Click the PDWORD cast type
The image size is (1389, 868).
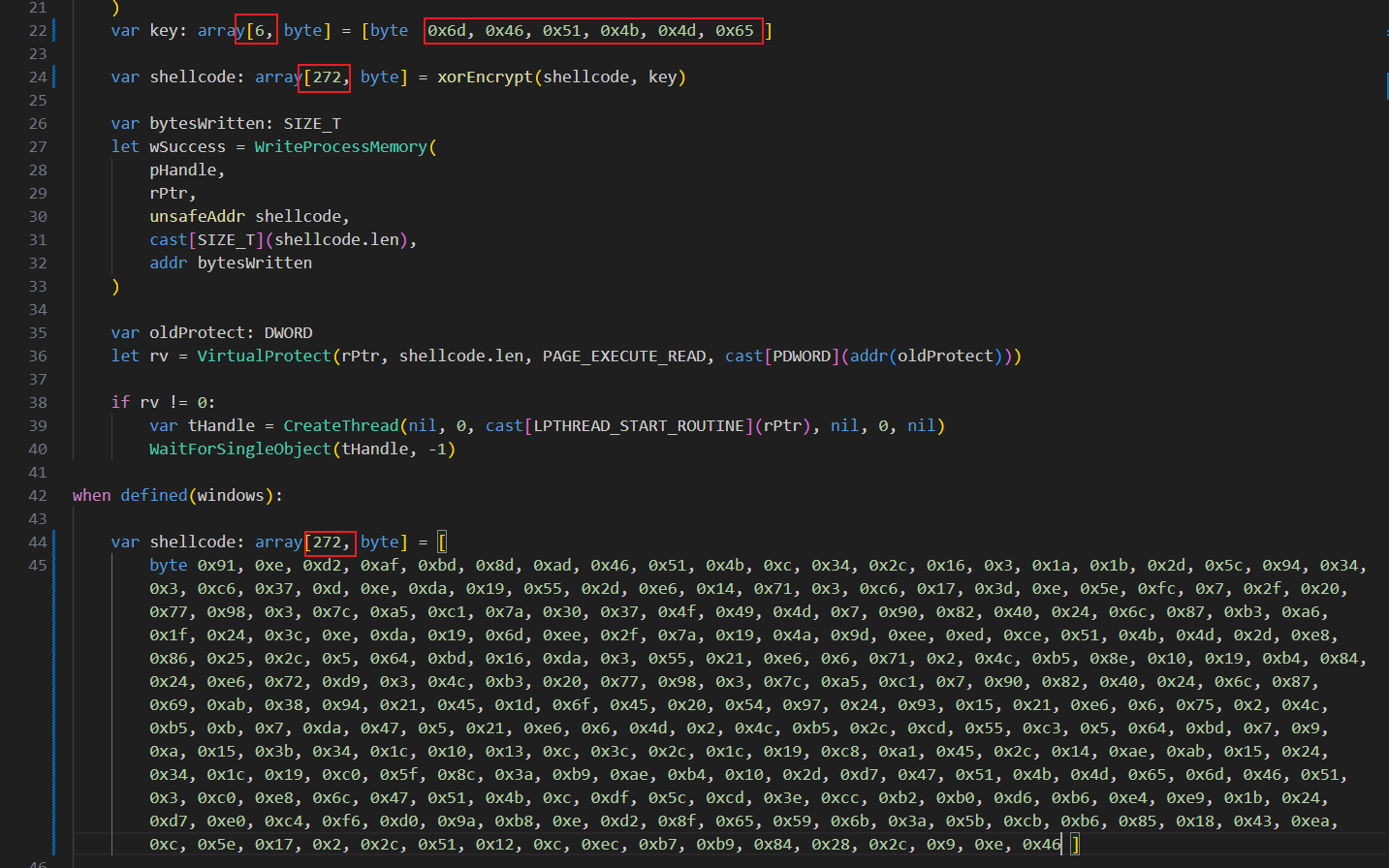802,356
